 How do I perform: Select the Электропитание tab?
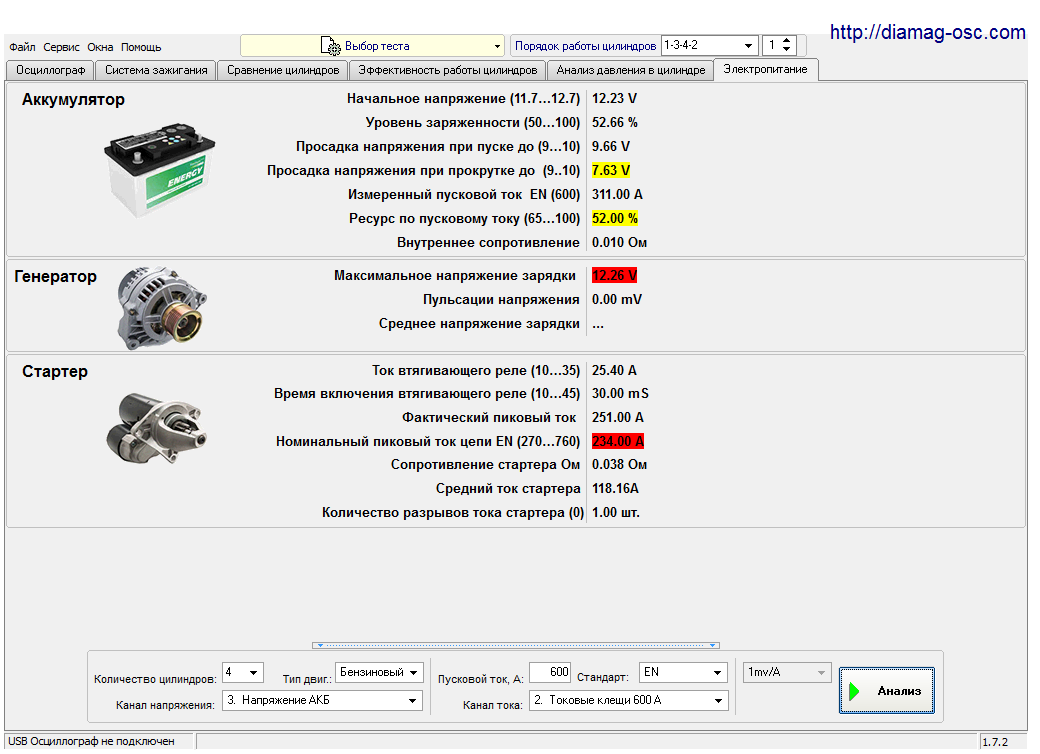(765, 69)
